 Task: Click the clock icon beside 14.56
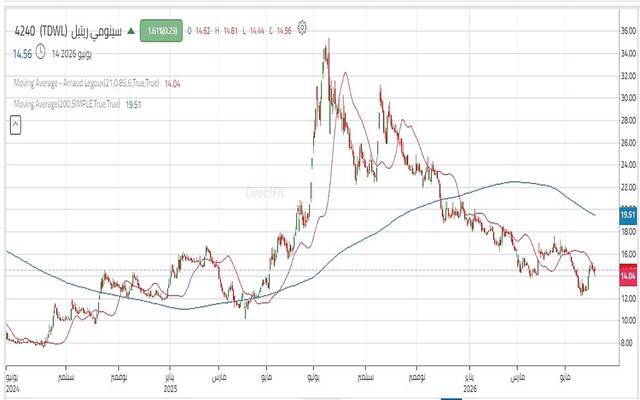coord(40,52)
